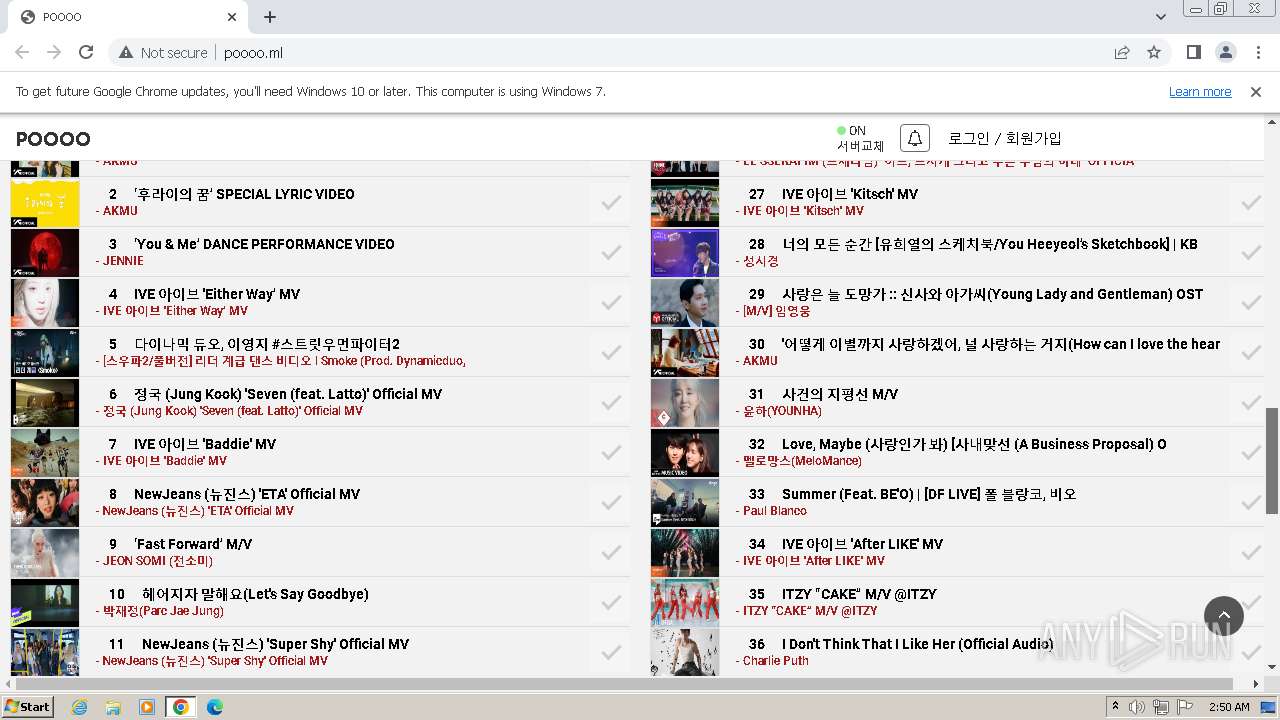Image resolution: width=1280 pixels, height=720 pixels.
Task: Open Internet Explorer from the taskbar
Action: 79,707
